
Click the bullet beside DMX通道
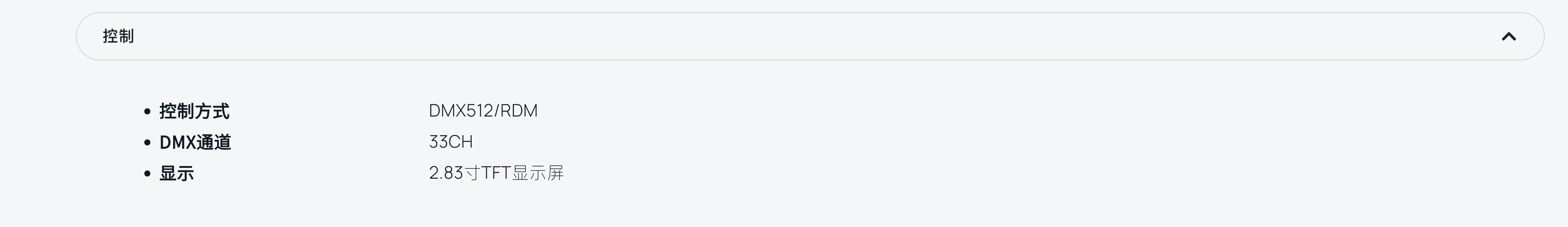click(x=147, y=143)
